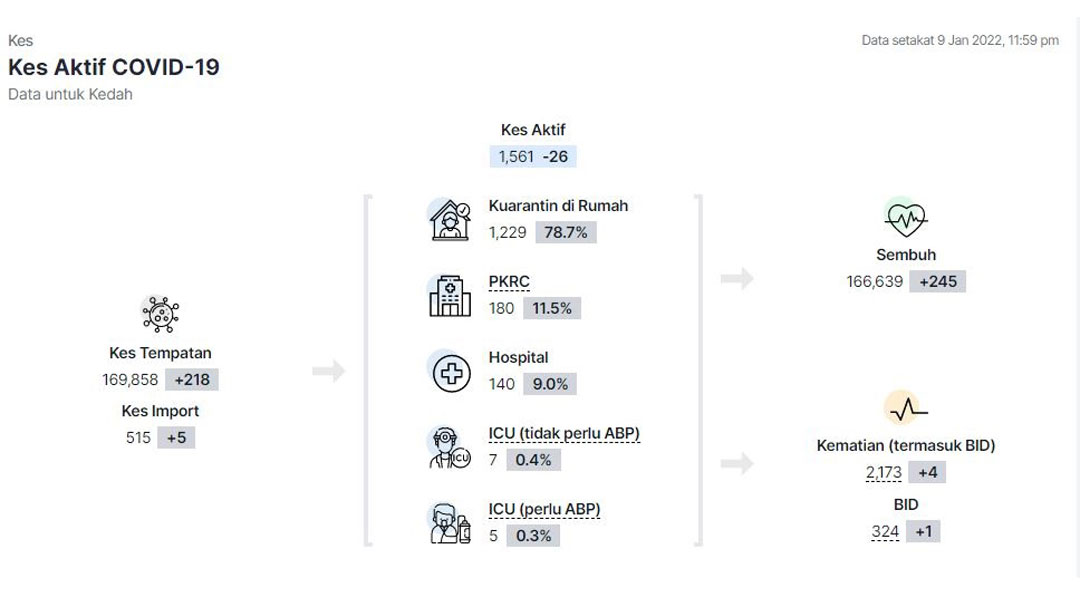Click the Kes Aktif 1,561 -26 badge
The height and width of the screenshot is (600, 1080).
(x=533, y=157)
